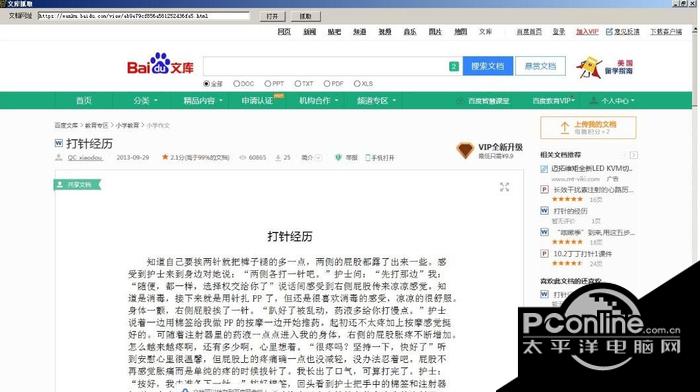Click the 悬赏文档 button
Image resolution: width=700 pixels, height=392 pixels.
(540, 66)
